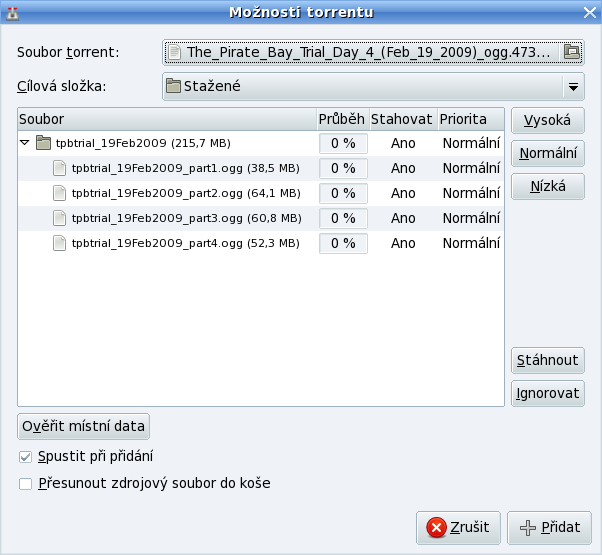Image resolution: width=602 pixels, height=555 pixels.
Task: Click the Cílová složka label
Action: 61,86
